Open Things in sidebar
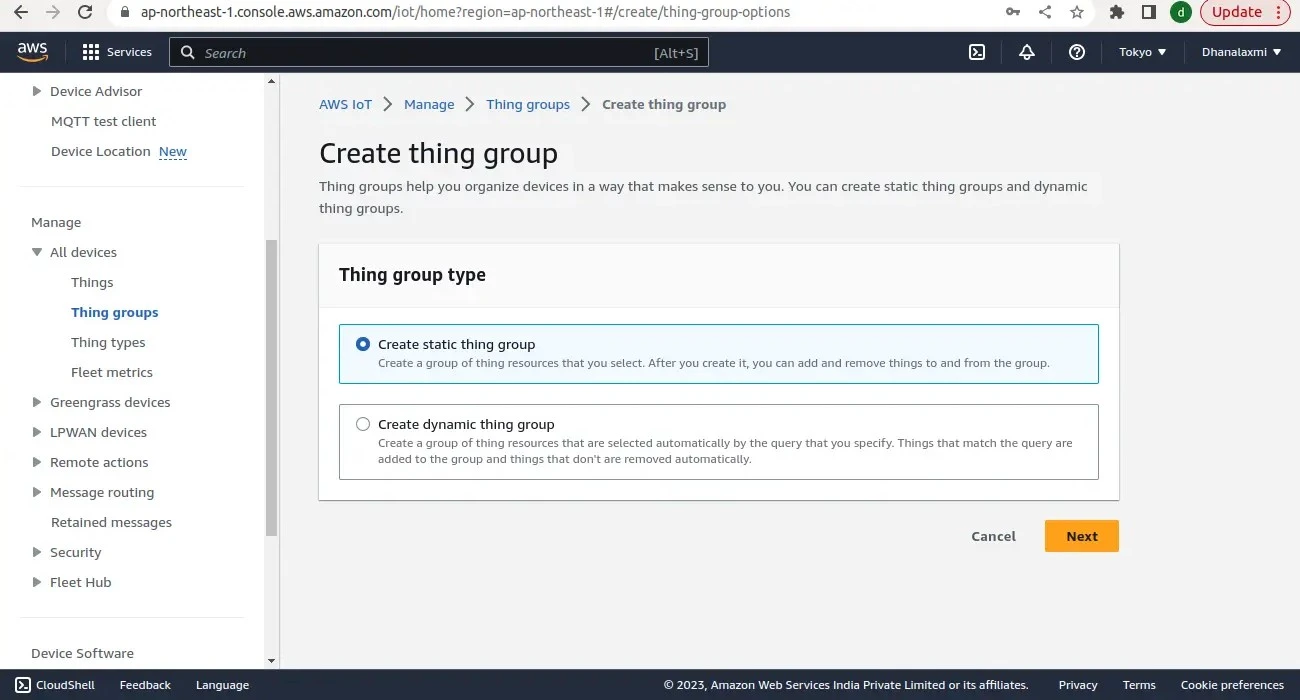This screenshot has height=700, width=1300. [x=92, y=282]
